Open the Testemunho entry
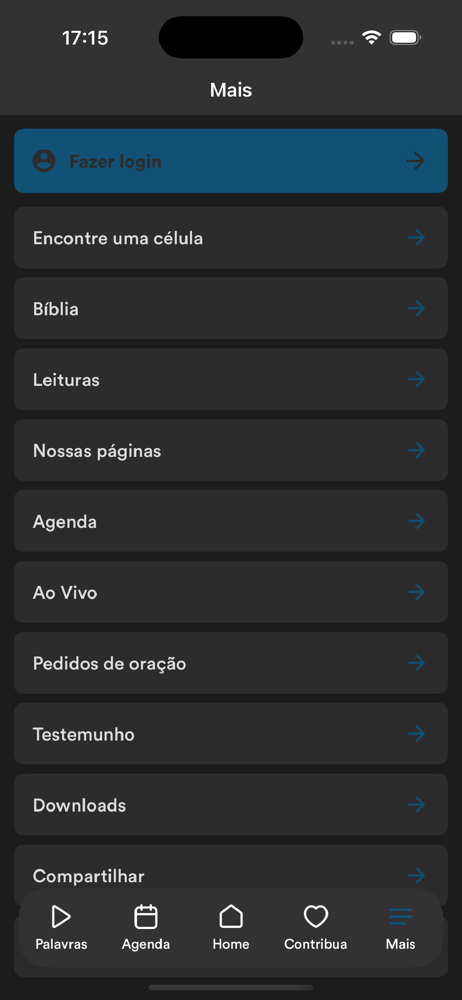The width and height of the screenshot is (462, 1000). [x=231, y=733]
